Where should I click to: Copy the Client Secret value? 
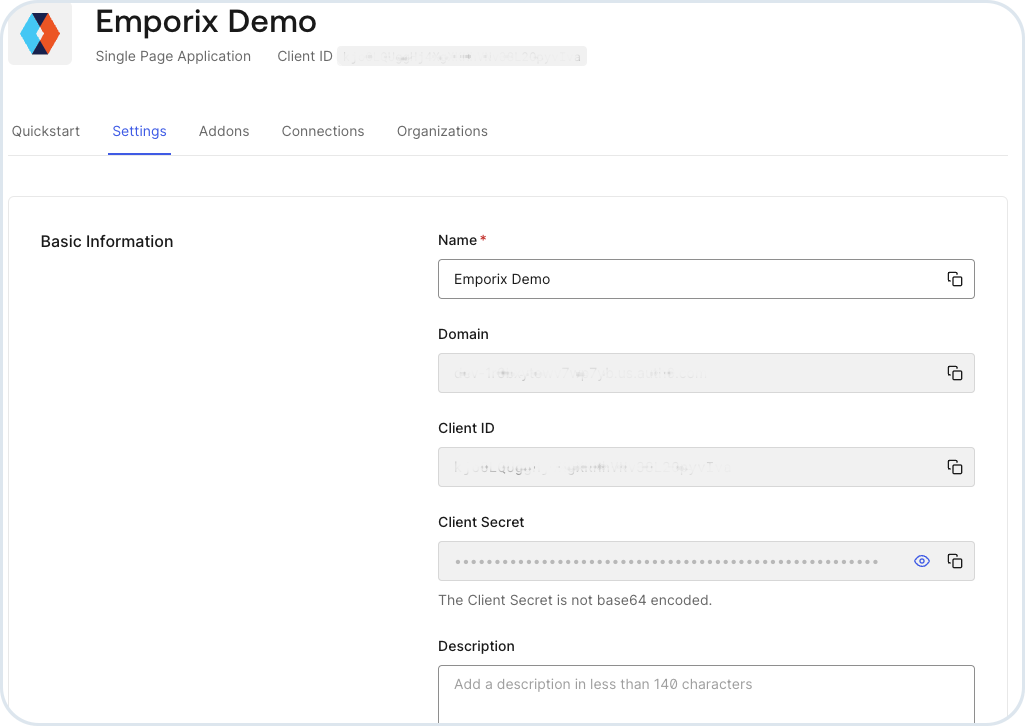pyautogui.click(x=954, y=561)
